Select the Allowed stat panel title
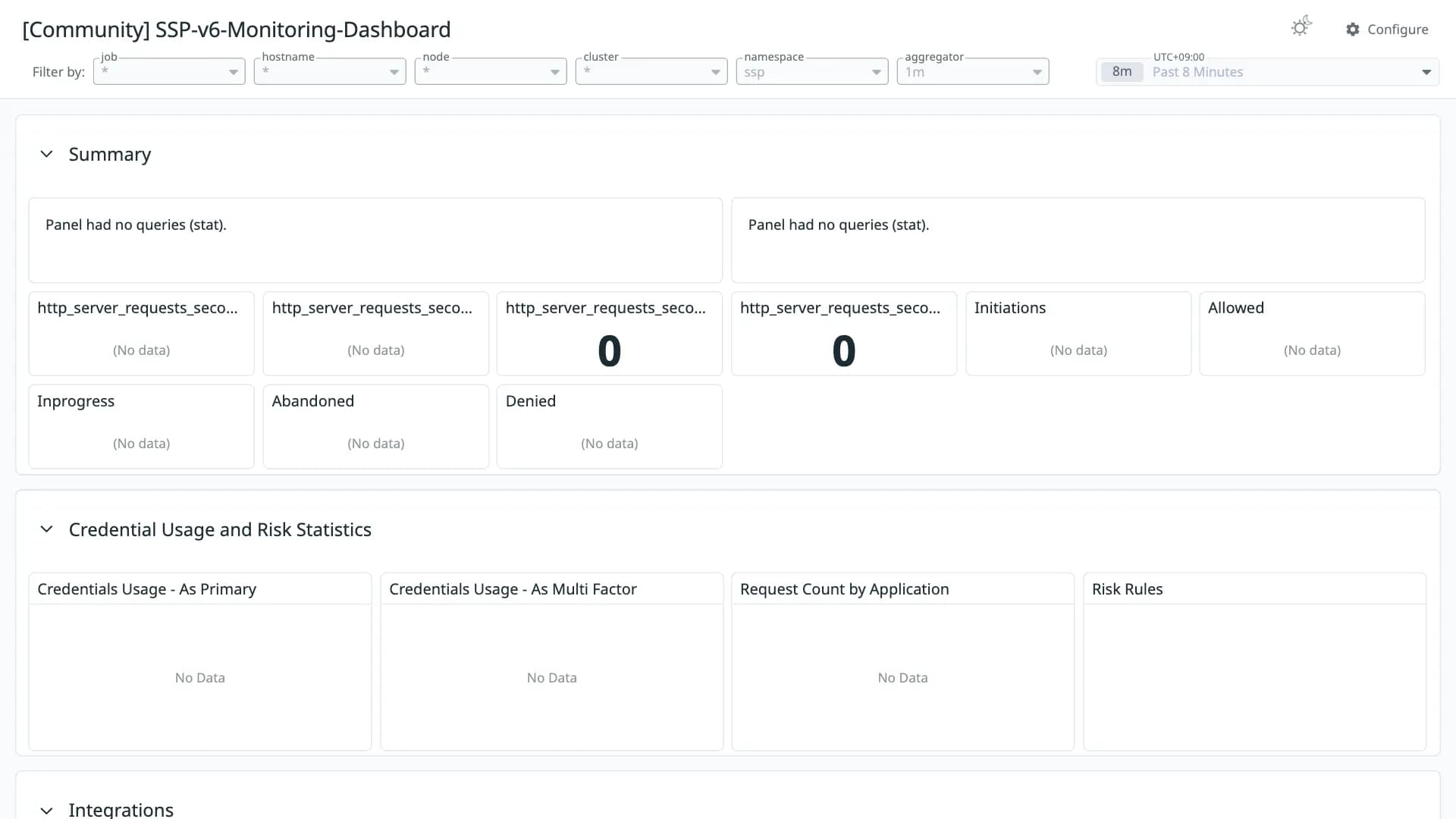Viewport: 1456px width, 819px height. tap(1236, 308)
